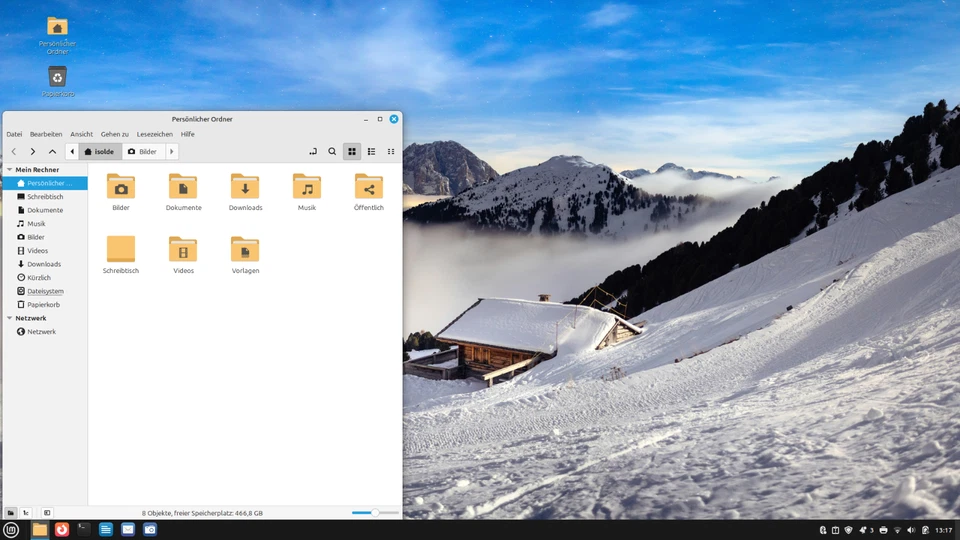Open Netzwerk entry in the sidebar
The width and height of the screenshot is (960, 540).
click(45, 331)
